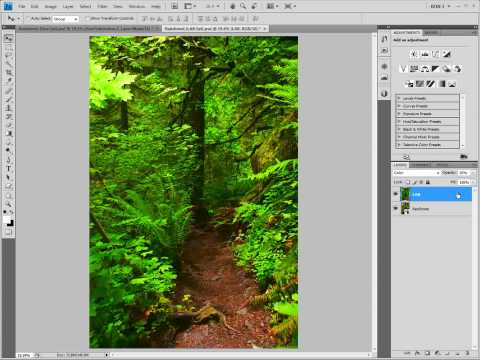Select the Eraser tool

[x=9, y=125]
